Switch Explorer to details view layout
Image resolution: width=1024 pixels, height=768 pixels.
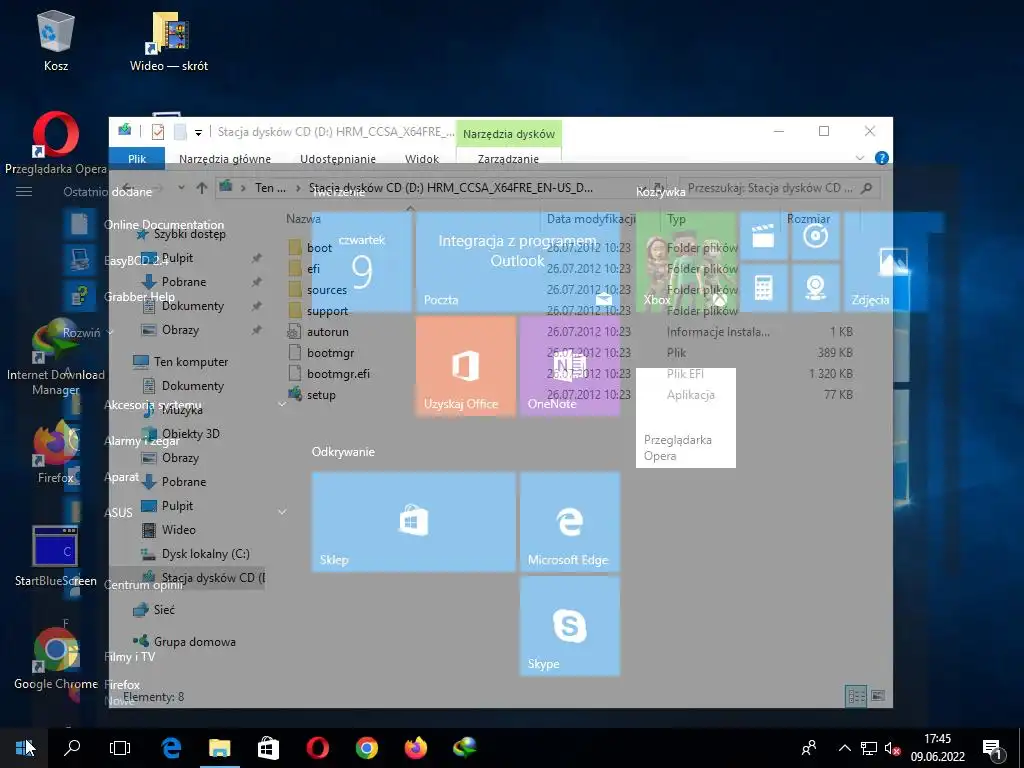[x=856, y=696]
